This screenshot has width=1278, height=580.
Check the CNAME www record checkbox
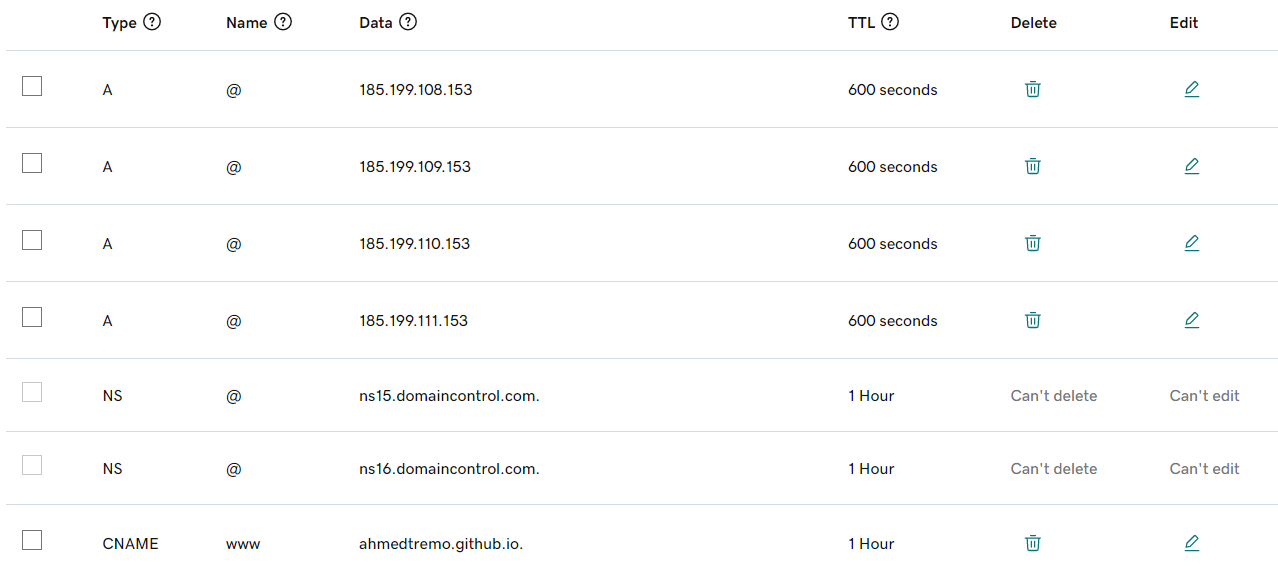(x=32, y=540)
